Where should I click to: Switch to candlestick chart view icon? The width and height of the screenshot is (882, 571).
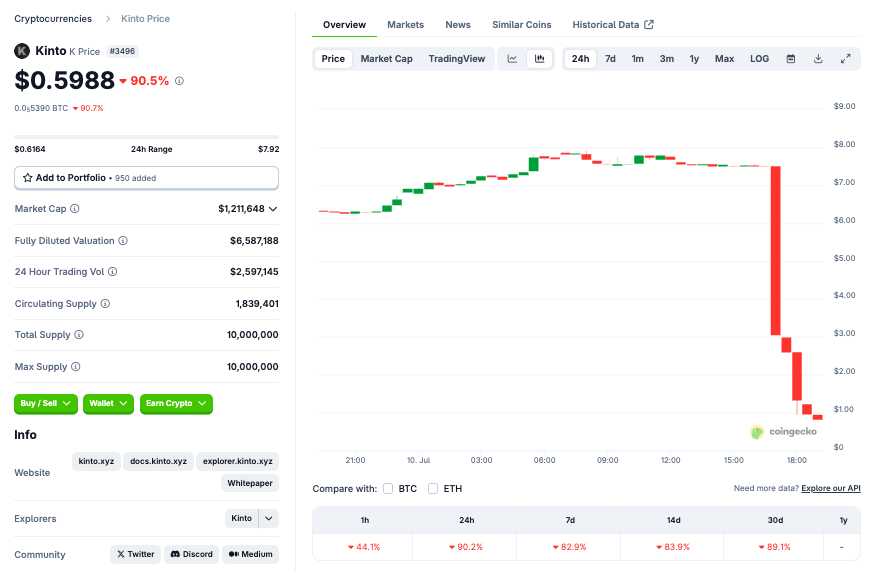(x=539, y=59)
